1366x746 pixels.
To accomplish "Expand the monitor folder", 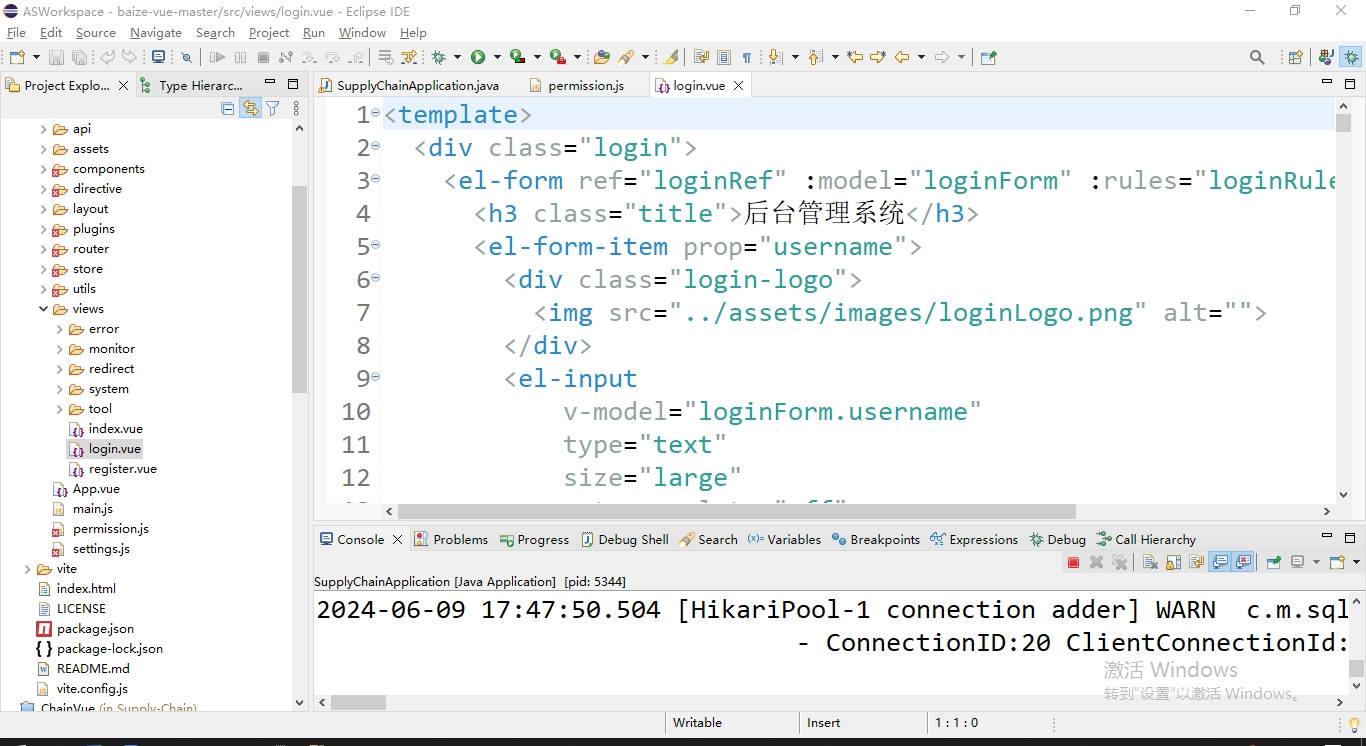I will (59, 349).
